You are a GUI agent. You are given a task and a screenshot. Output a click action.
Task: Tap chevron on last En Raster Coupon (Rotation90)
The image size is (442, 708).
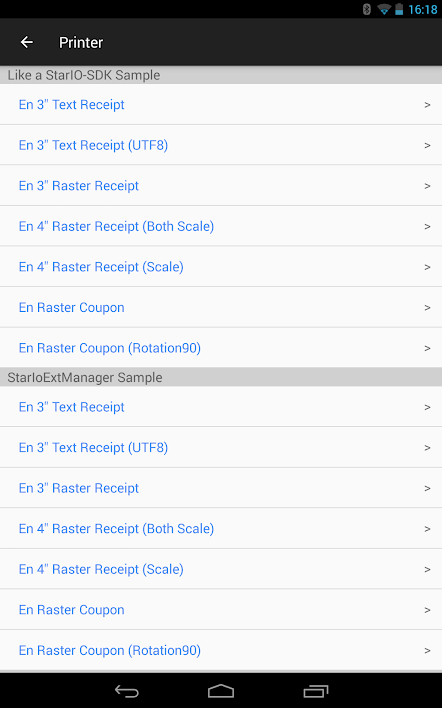427,651
